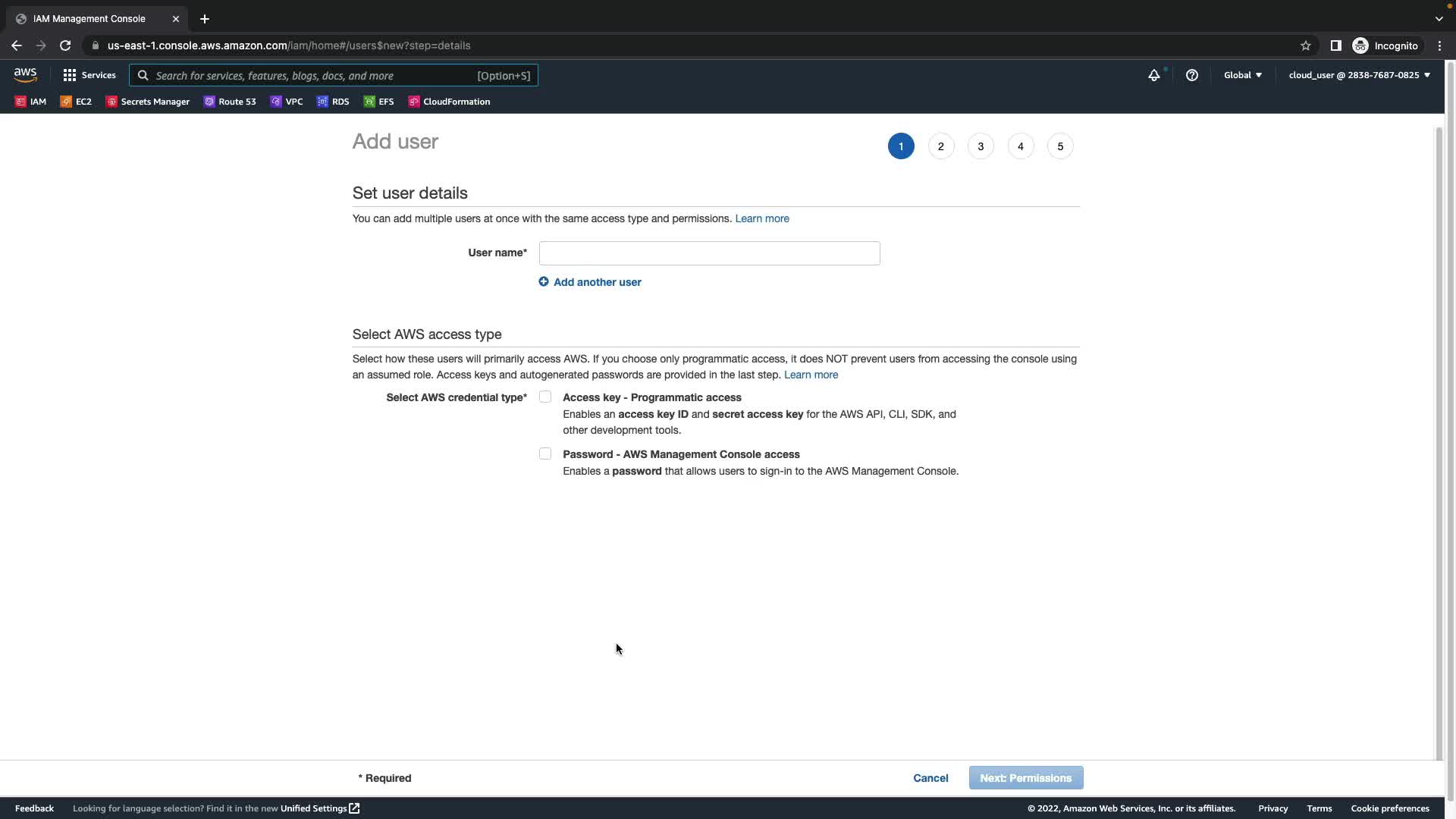Cancel the Add user wizard

[x=930, y=778]
